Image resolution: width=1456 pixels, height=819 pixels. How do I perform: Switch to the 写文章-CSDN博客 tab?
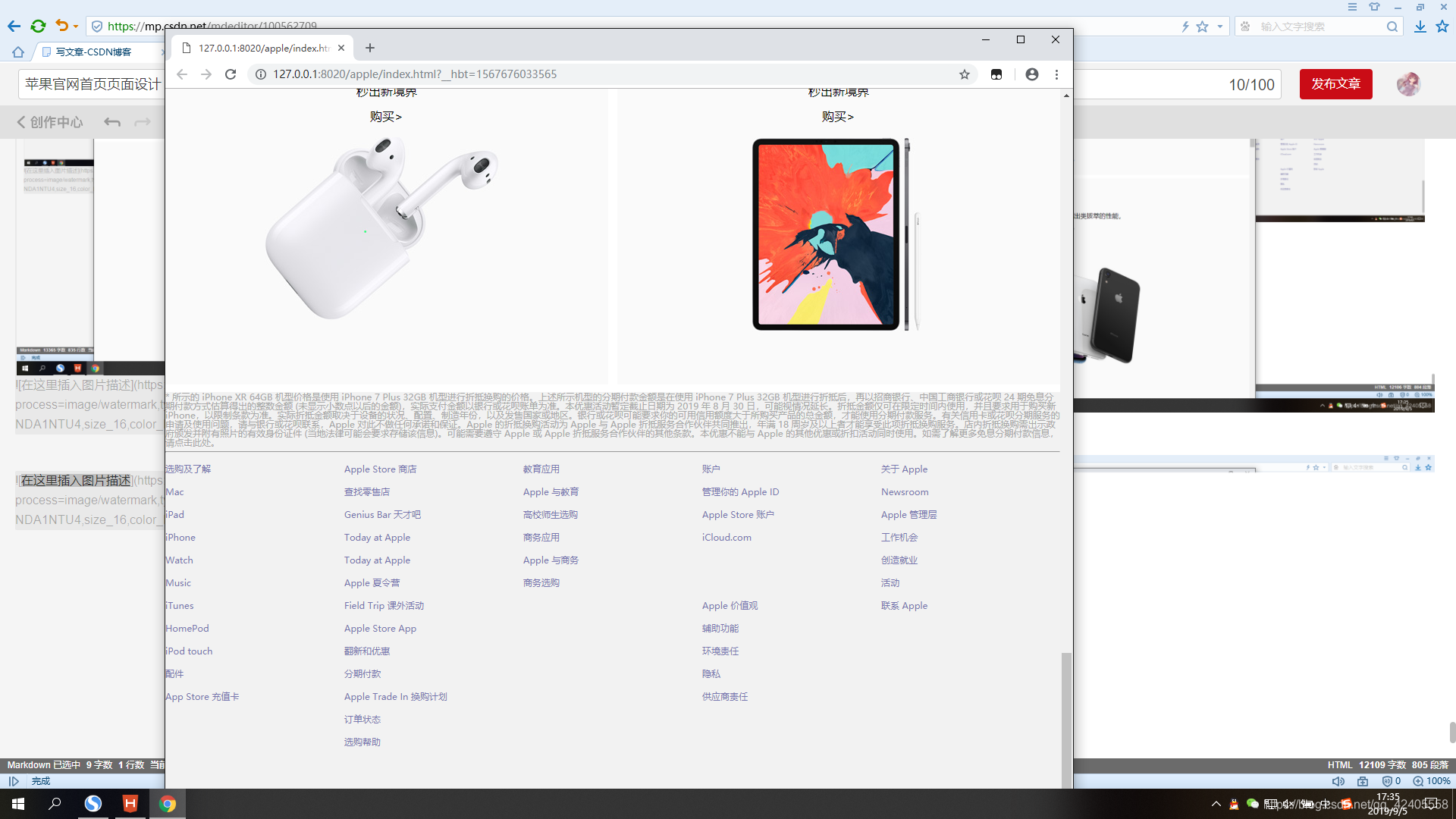click(x=93, y=52)
